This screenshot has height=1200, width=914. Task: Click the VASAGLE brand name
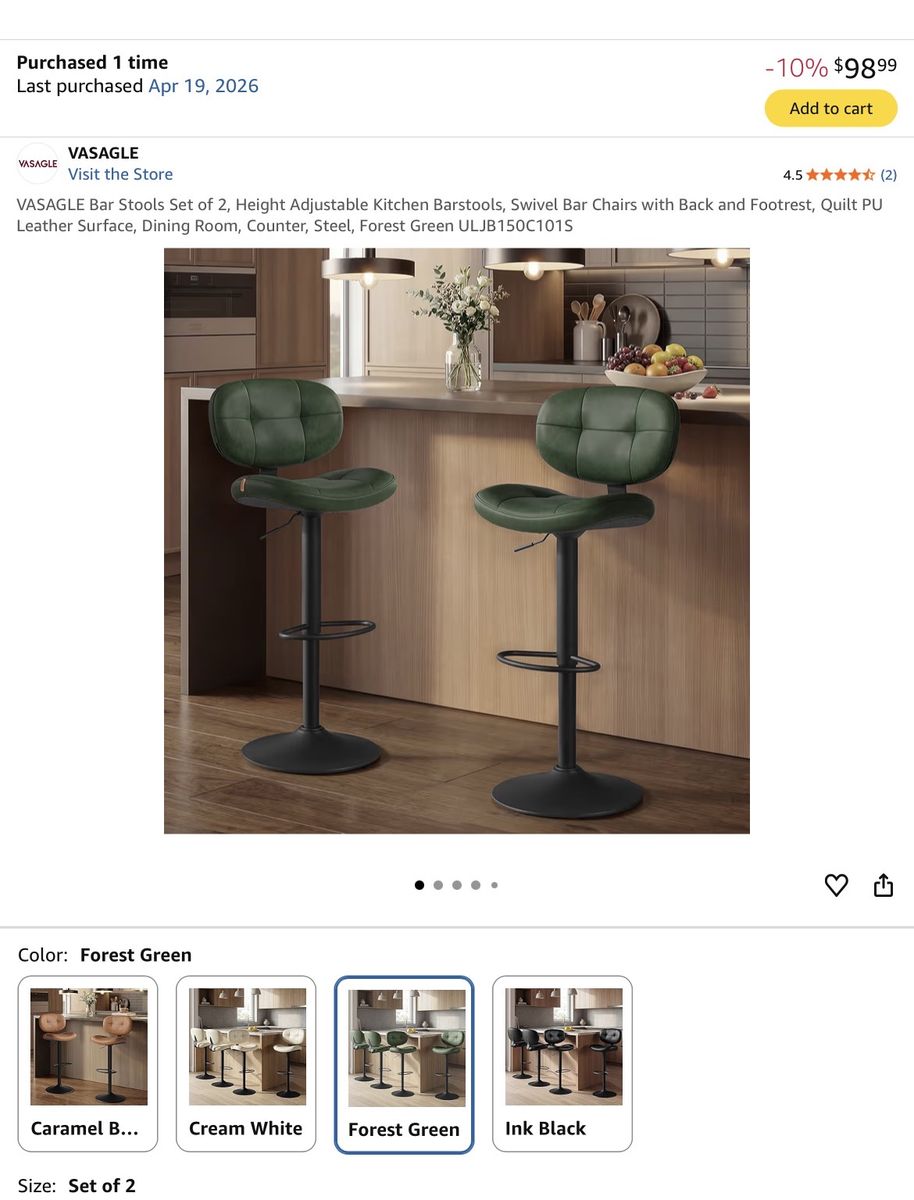click(103, 153)
